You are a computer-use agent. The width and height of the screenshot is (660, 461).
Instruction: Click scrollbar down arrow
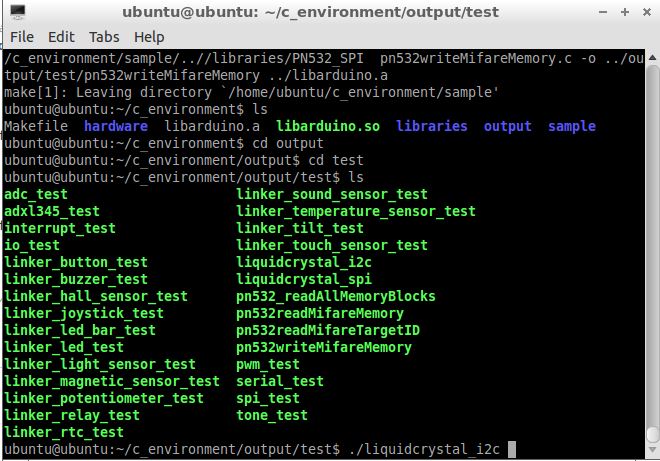tap(652, 450)
